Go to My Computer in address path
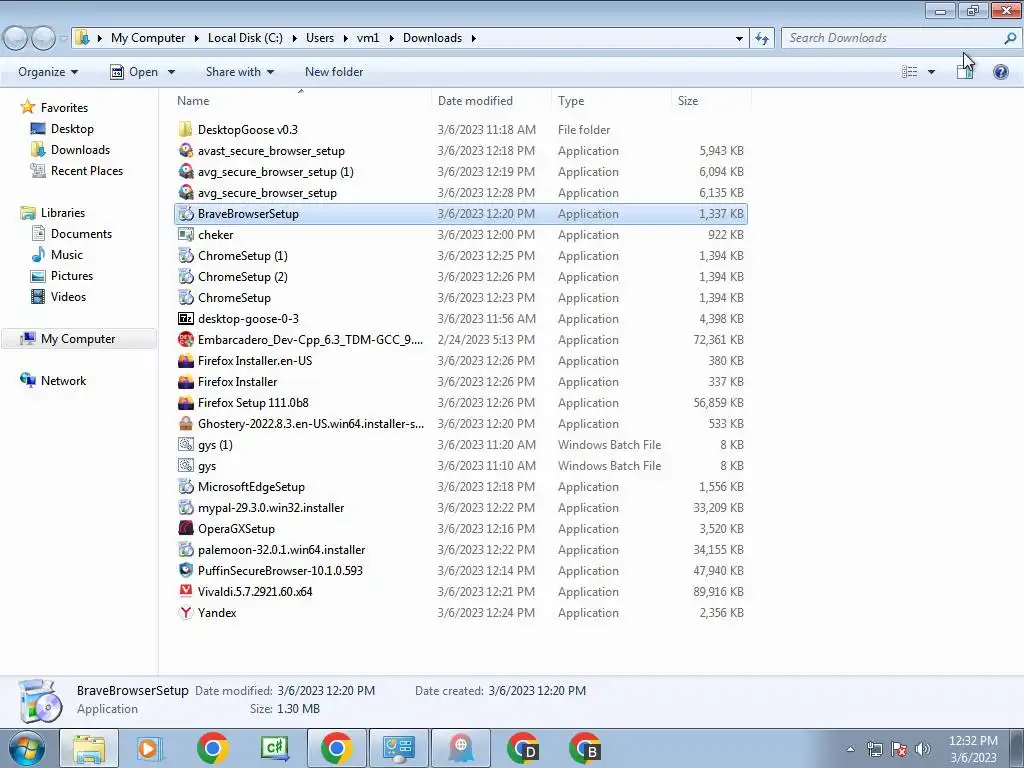 (148, 38)
